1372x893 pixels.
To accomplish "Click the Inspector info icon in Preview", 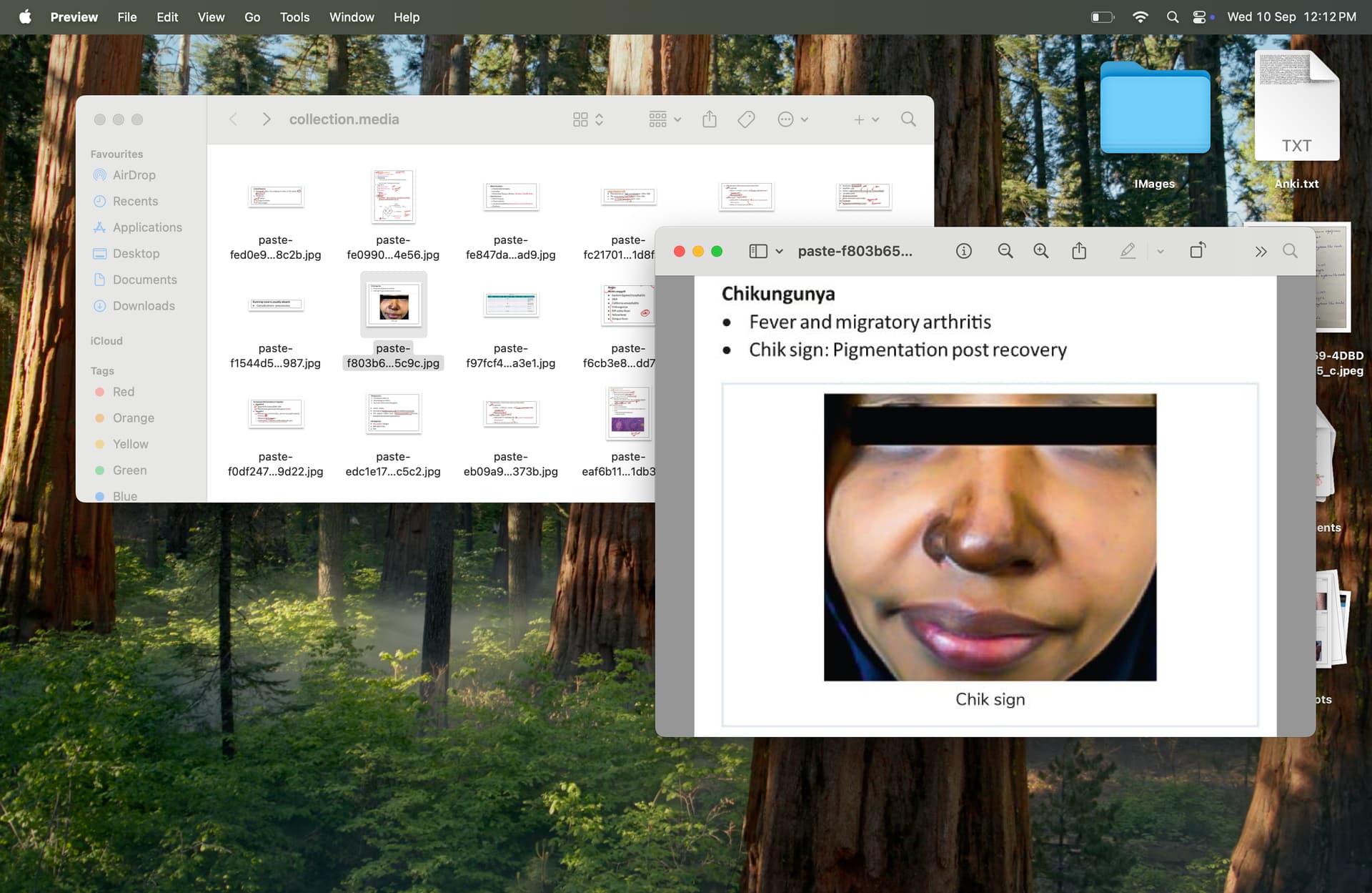I will 963,251.
